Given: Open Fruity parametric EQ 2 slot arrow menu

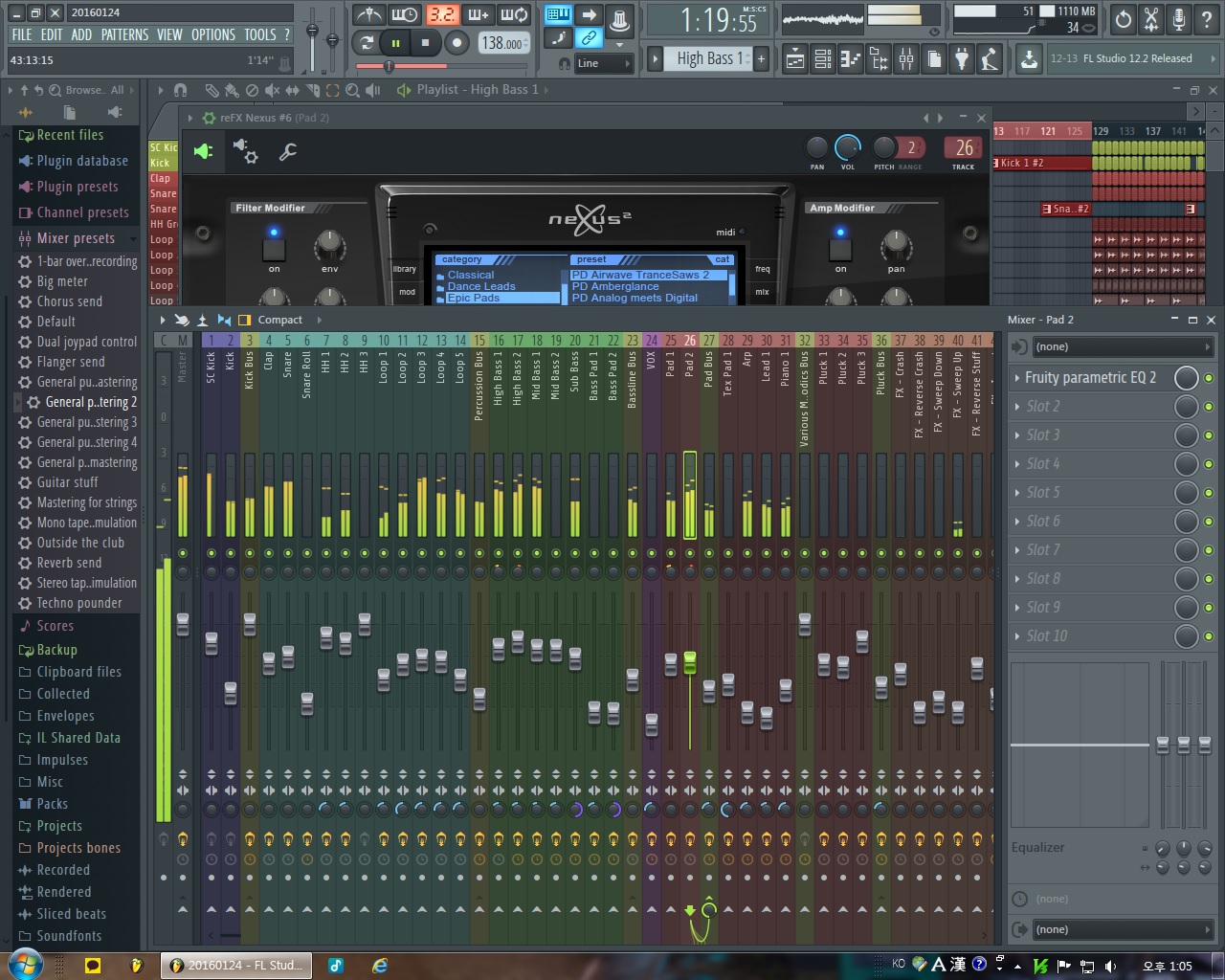Looking at the screenshot, I should [1016, 378].
